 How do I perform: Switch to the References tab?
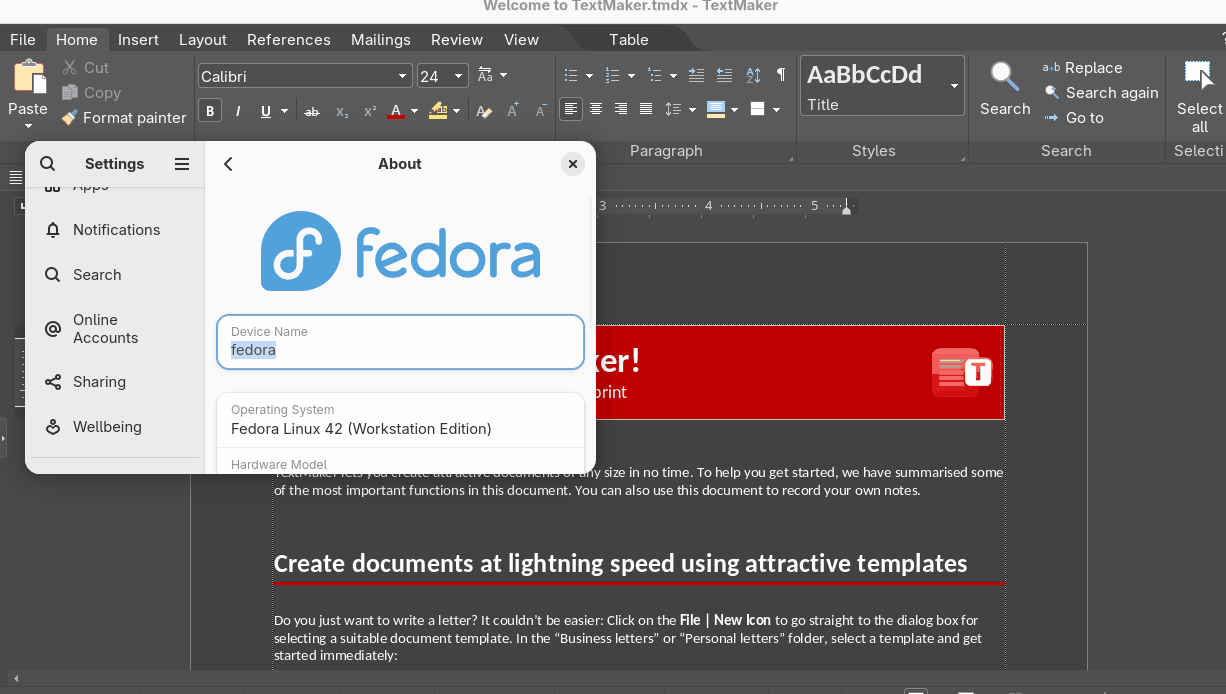288,40
